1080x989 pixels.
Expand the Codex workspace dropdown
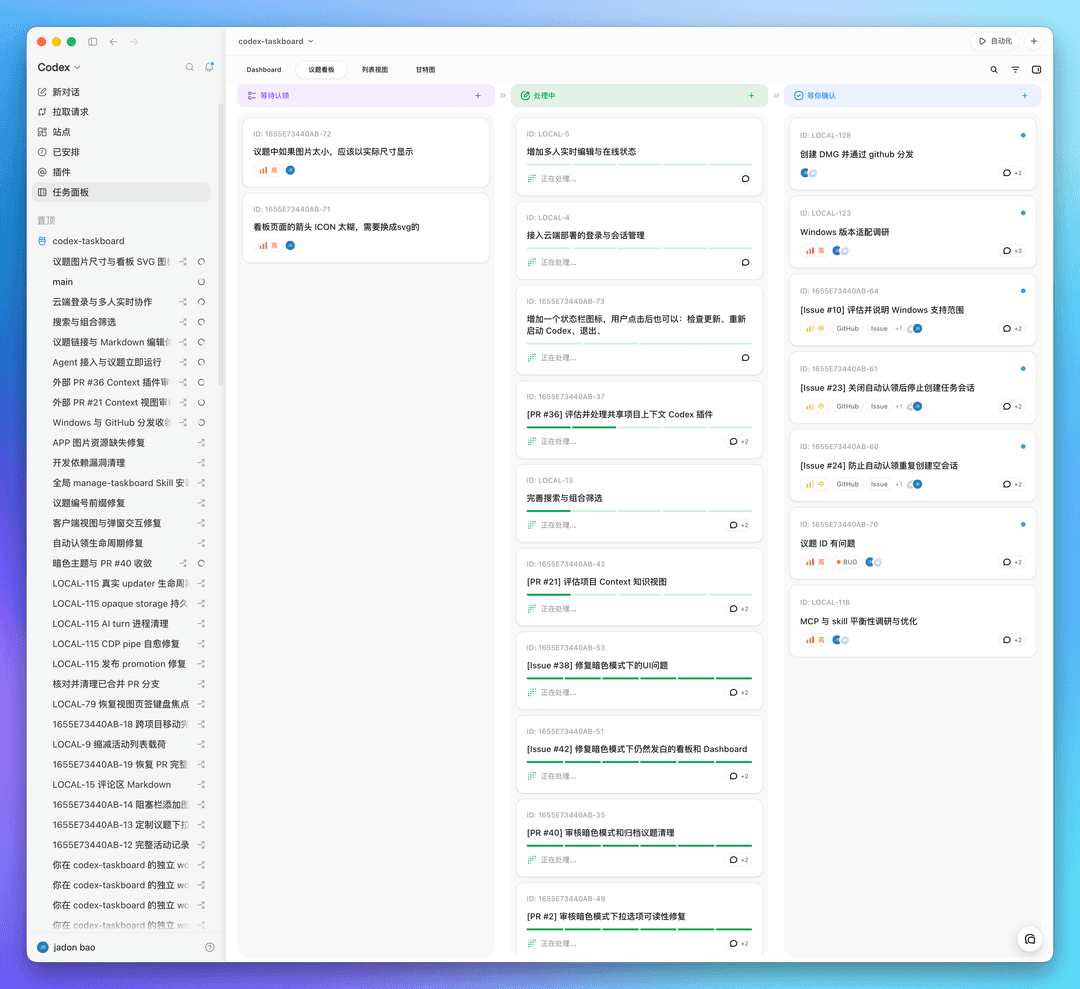click(x=59, y=67)
